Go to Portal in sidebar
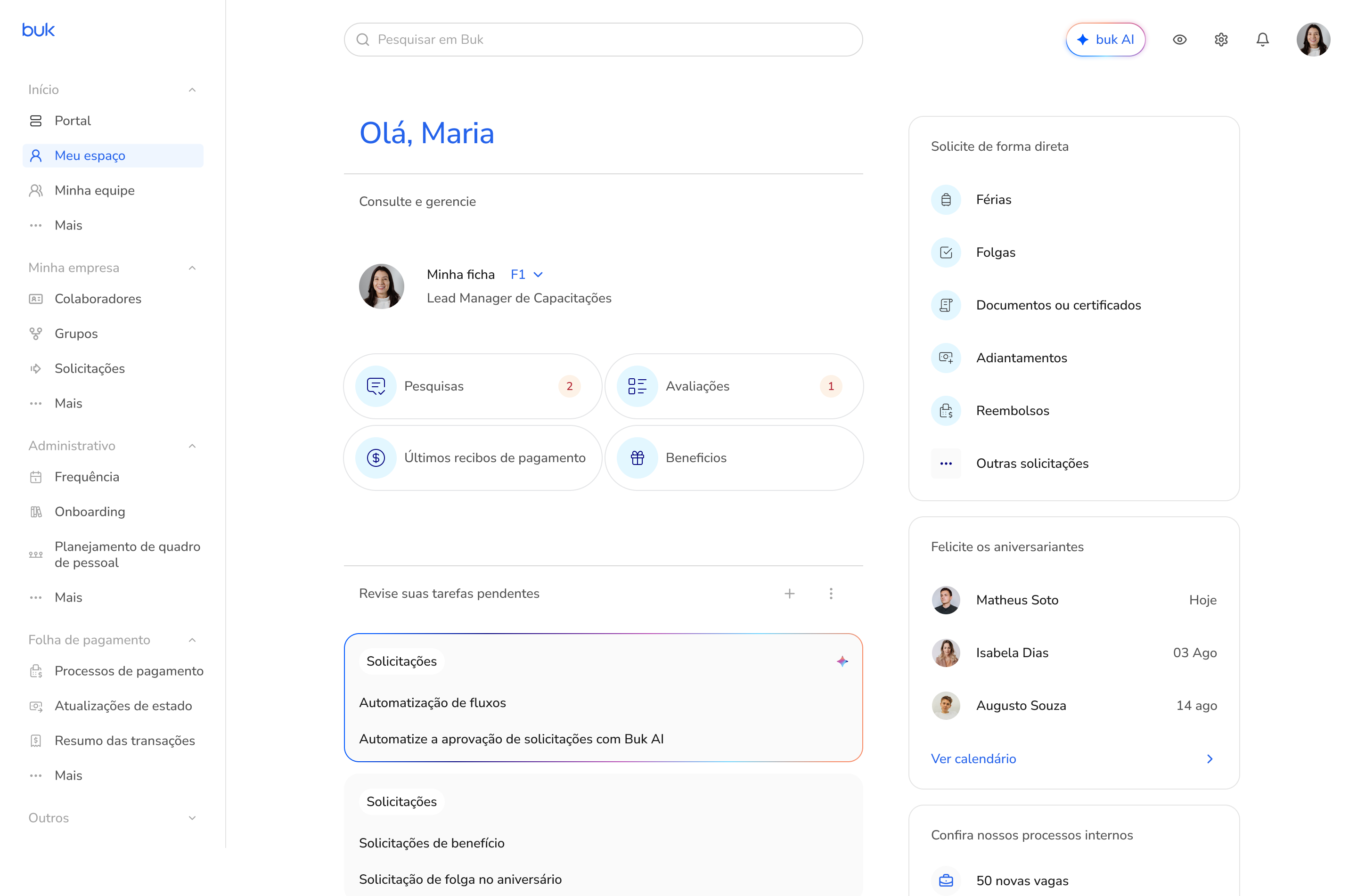This screenshot has width=1357, height=896. pyautogui.click(x=113, y=121)
